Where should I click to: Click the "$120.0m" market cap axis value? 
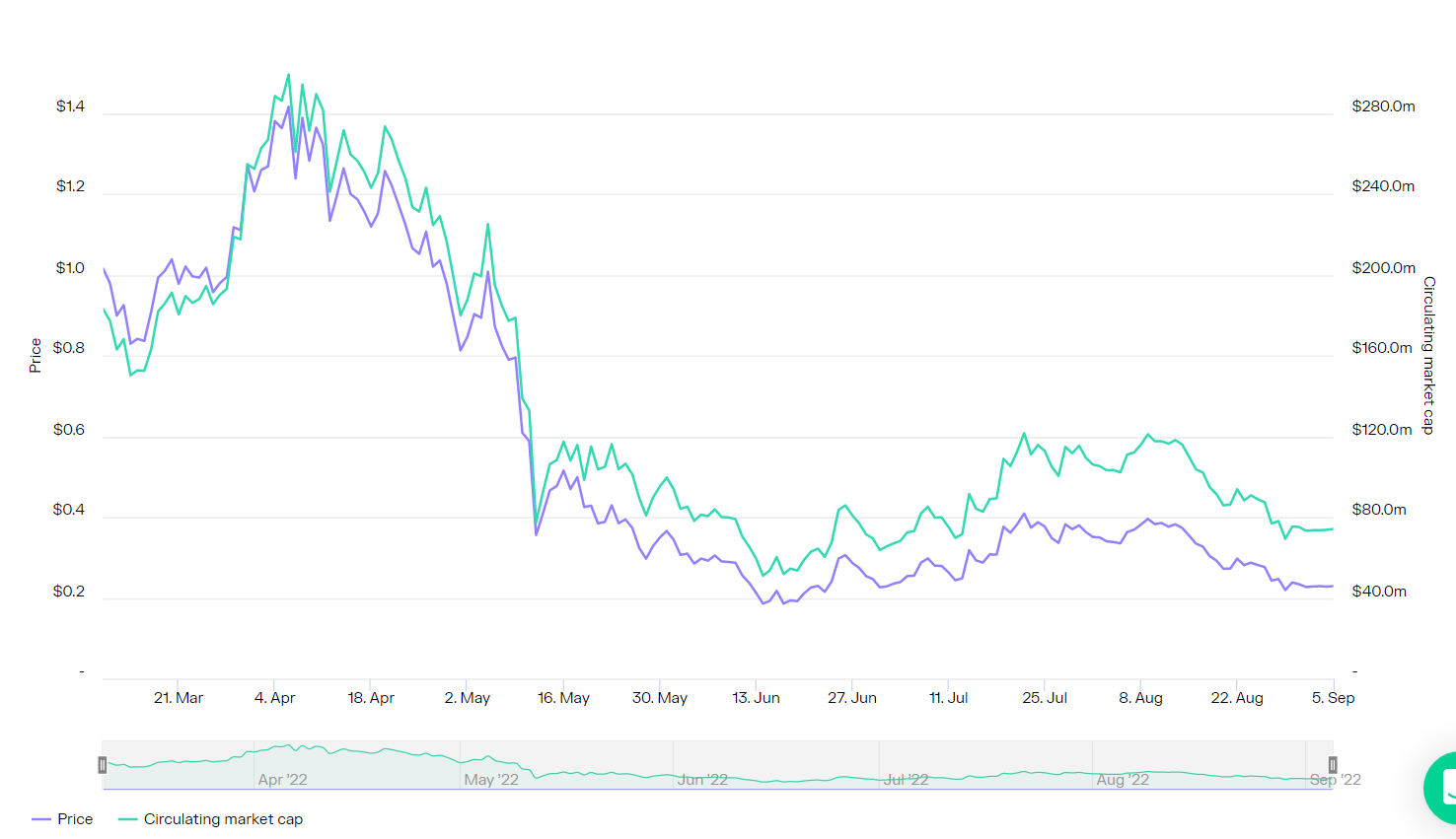click(x=1383, y=430)
